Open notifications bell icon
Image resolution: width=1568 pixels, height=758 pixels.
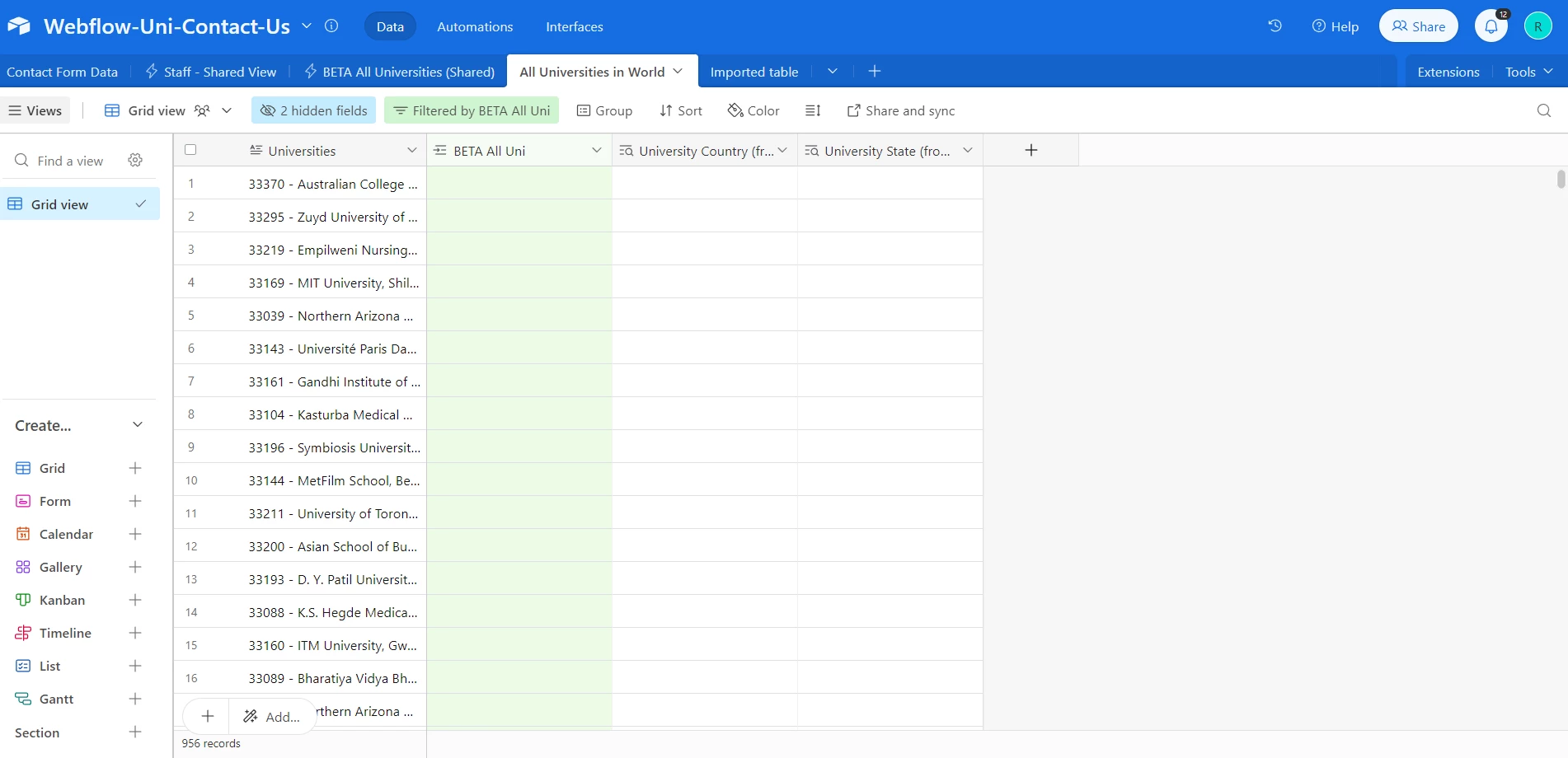[1491, 26]
